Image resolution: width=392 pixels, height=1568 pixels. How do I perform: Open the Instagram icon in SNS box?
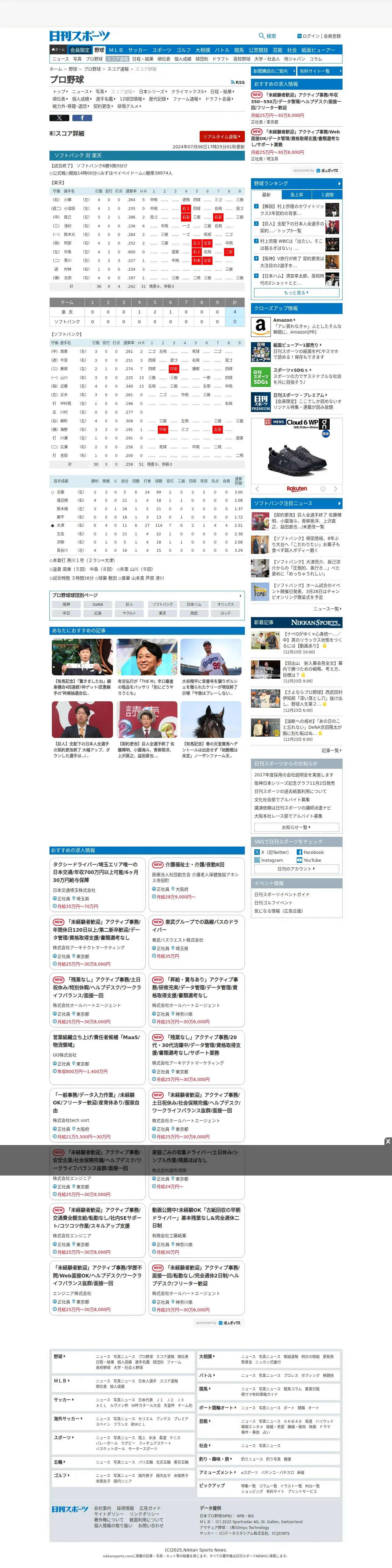pyautogui.click(x=257, y=860)
